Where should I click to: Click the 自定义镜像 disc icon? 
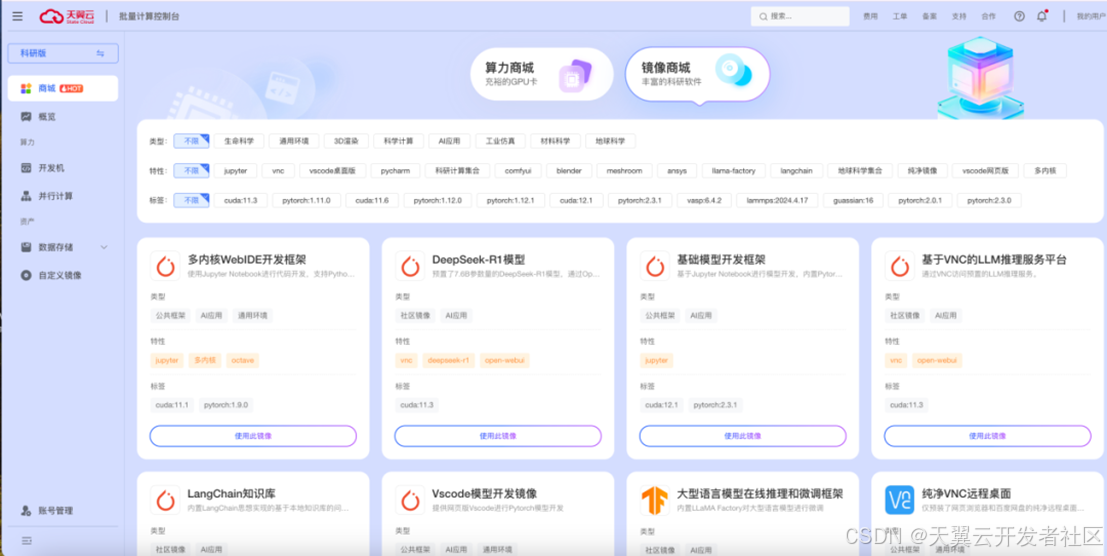pos(26,275)
